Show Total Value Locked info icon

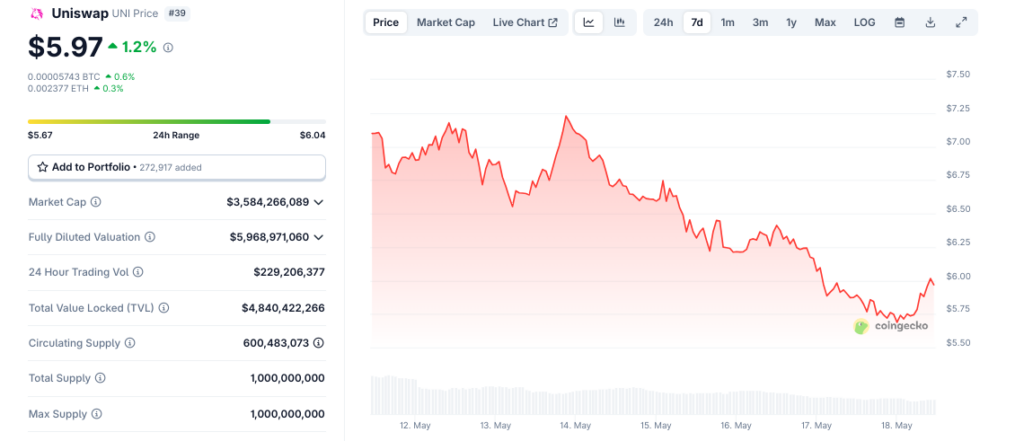[x=163, y=308]
